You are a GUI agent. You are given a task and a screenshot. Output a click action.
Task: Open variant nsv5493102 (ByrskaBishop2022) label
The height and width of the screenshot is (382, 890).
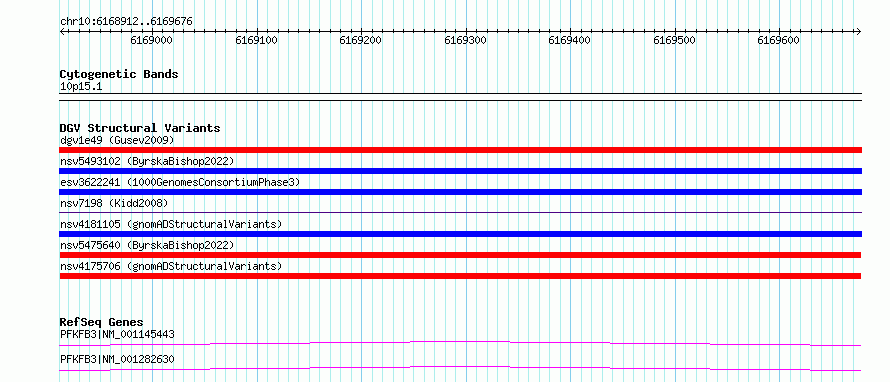pyautogui.click(x=147, y=161)
